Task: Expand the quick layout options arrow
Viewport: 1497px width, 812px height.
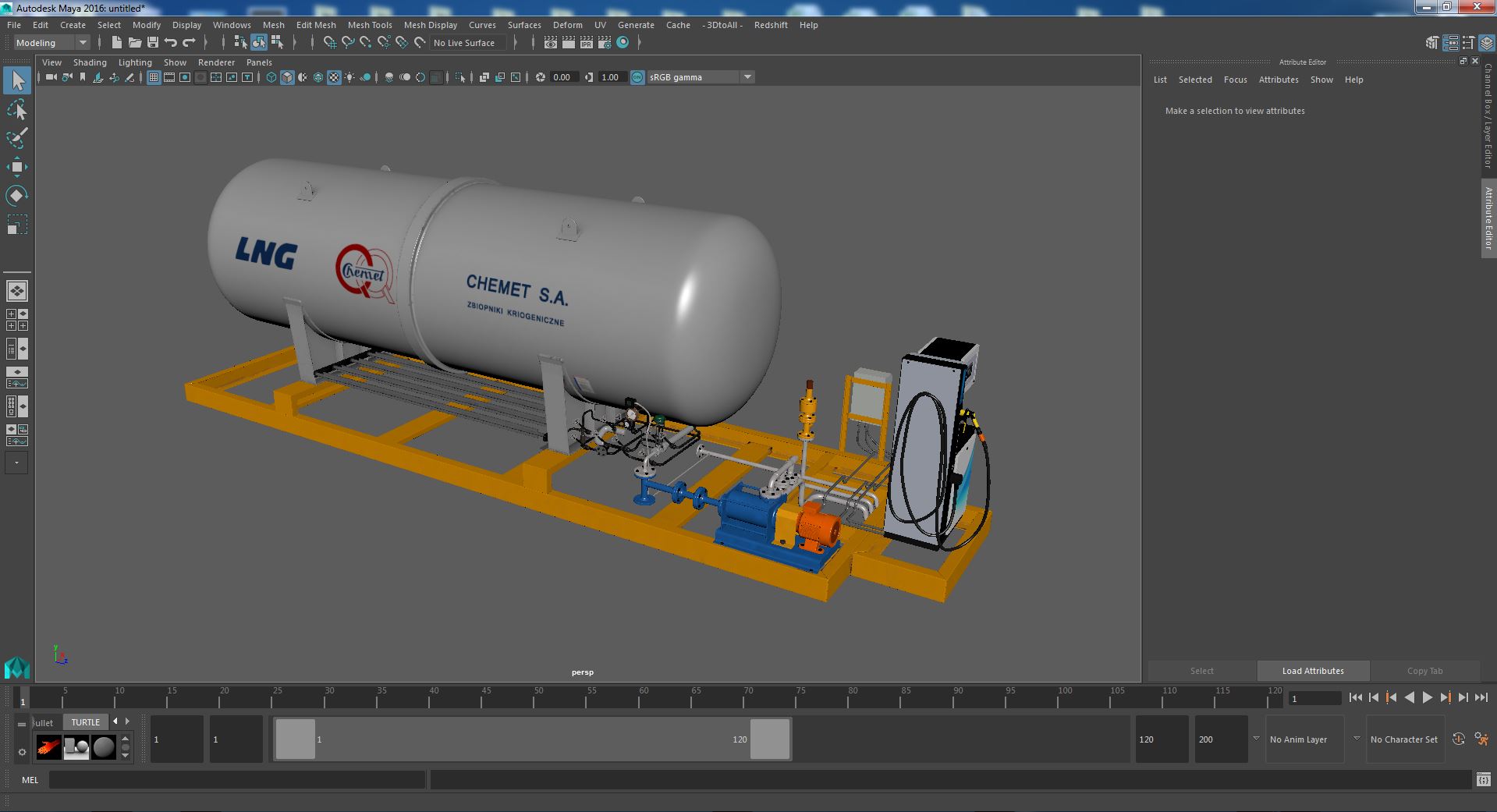Action: [17, 463]
